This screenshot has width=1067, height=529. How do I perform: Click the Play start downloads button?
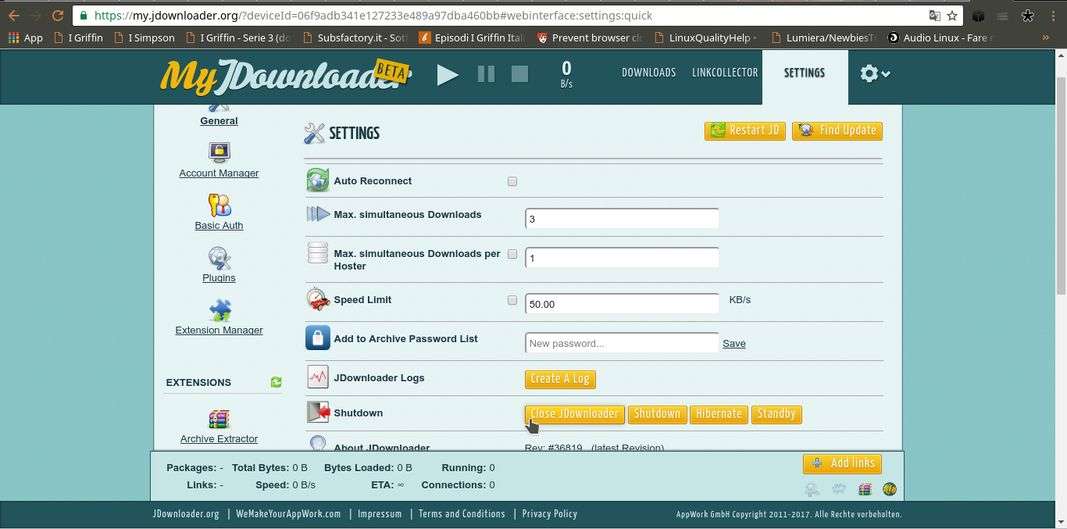coord(447,74)
